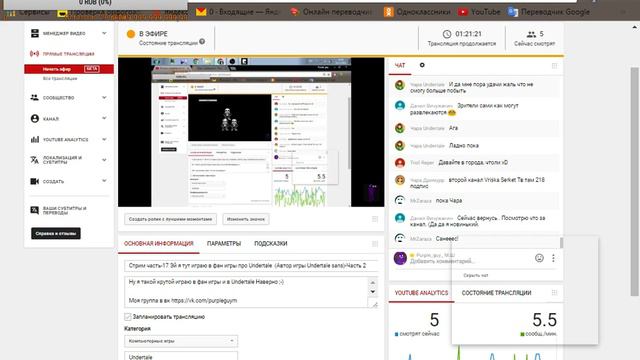
Task: Click the stream title input field
Action: pos(251,266)
